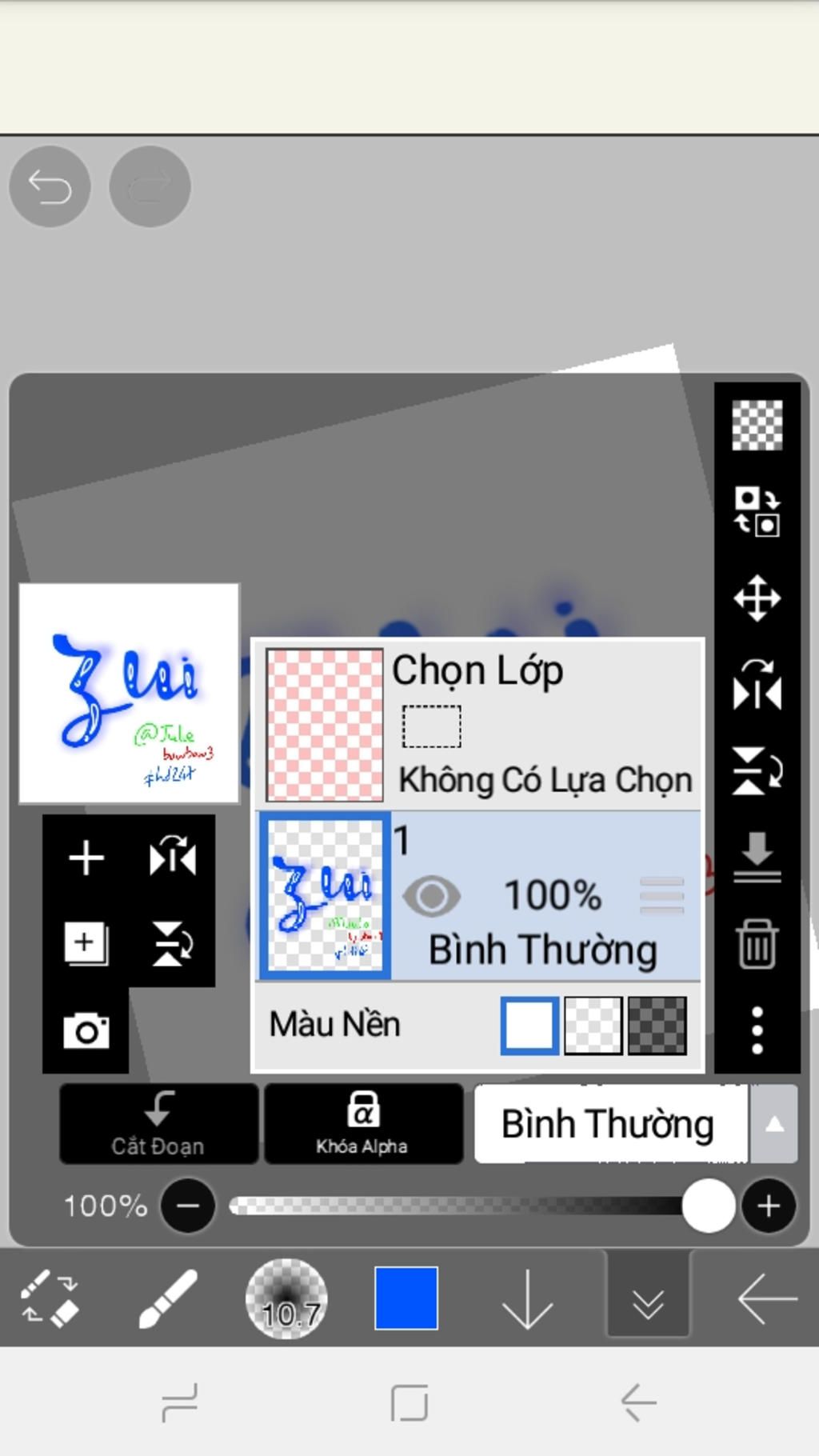Increase opacity with the plus button
Viewport: 819px width, 1456px height.
tap(769, 1206)
